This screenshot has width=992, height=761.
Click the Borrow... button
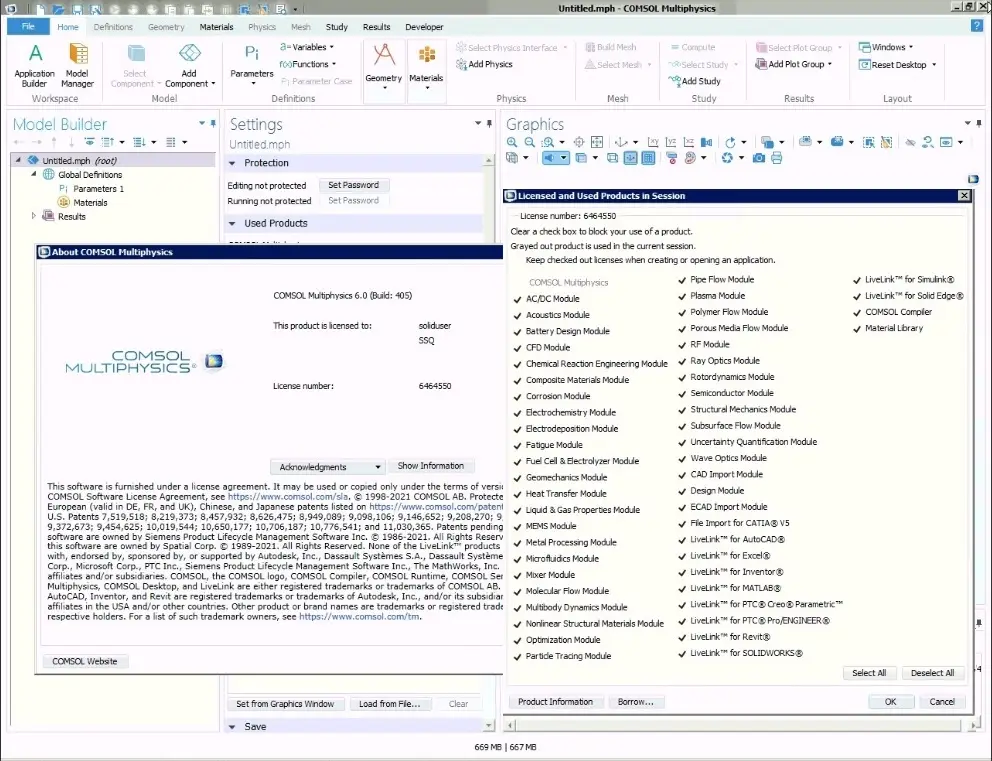636,702
